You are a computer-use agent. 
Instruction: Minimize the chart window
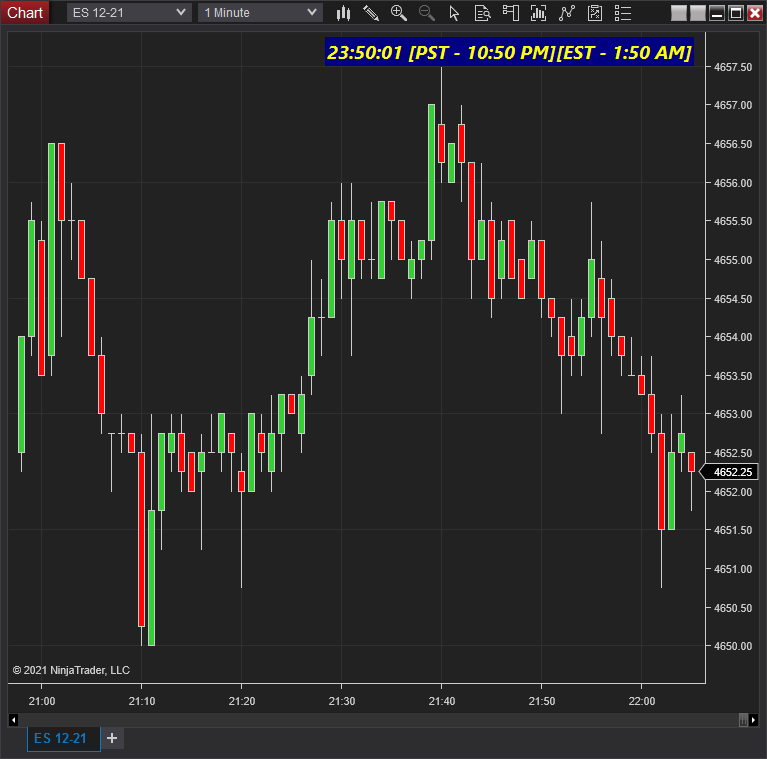717,13
